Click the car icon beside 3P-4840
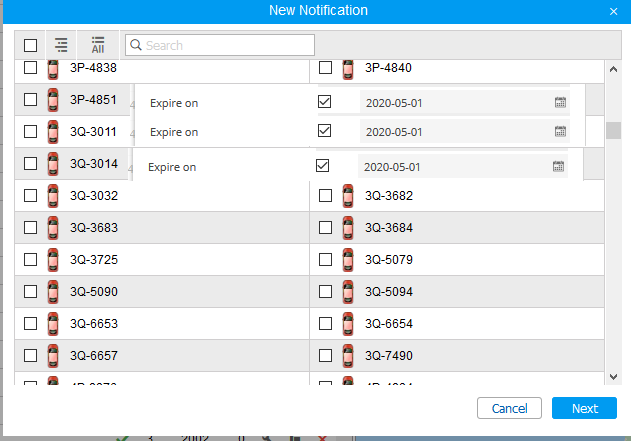This screenshot has width=631, height=441. [x=347, y=68]
